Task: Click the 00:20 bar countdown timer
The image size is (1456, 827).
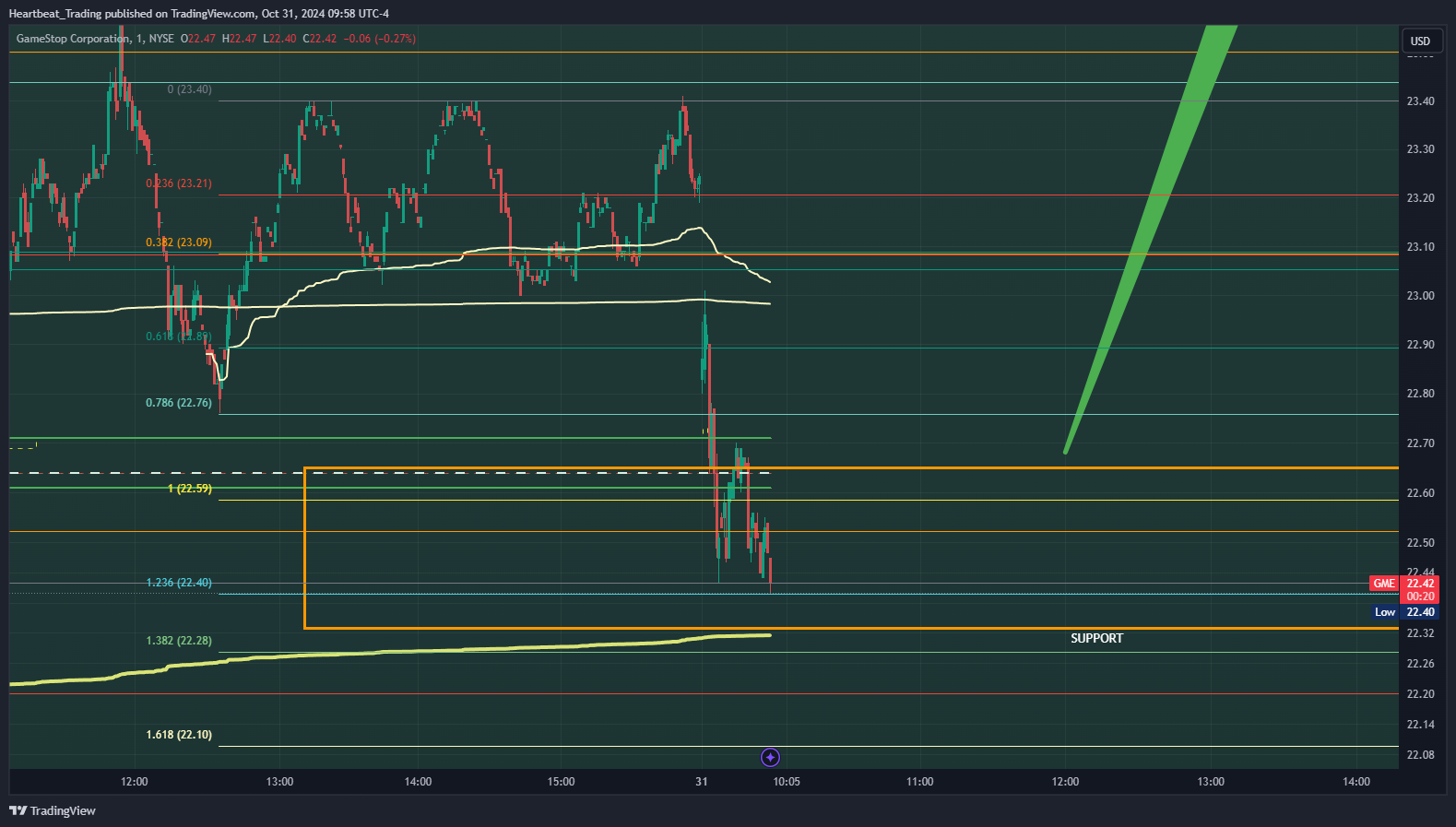Action: pos(1420,597)
